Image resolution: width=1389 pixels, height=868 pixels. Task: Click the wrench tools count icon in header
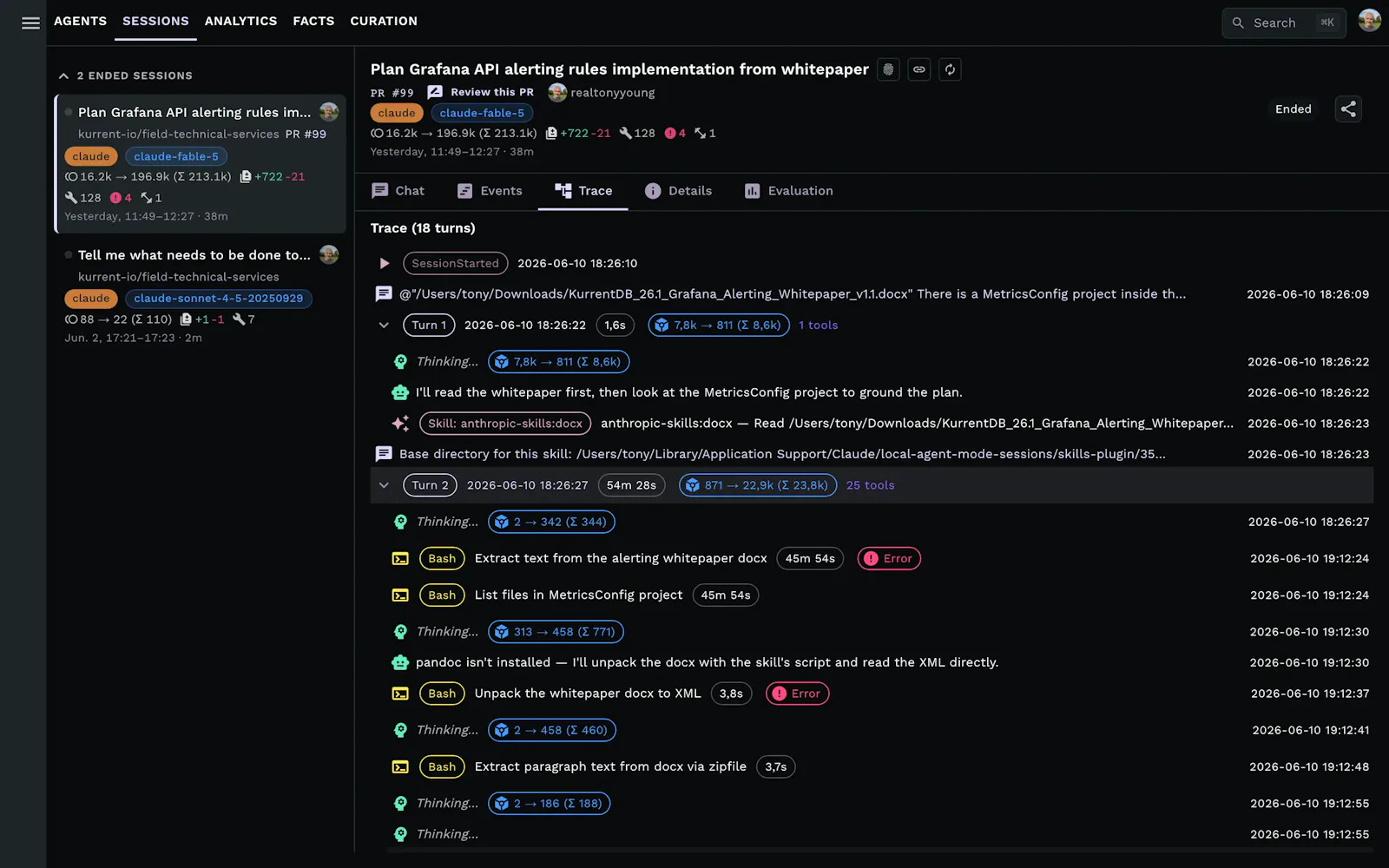click(625, 134)
